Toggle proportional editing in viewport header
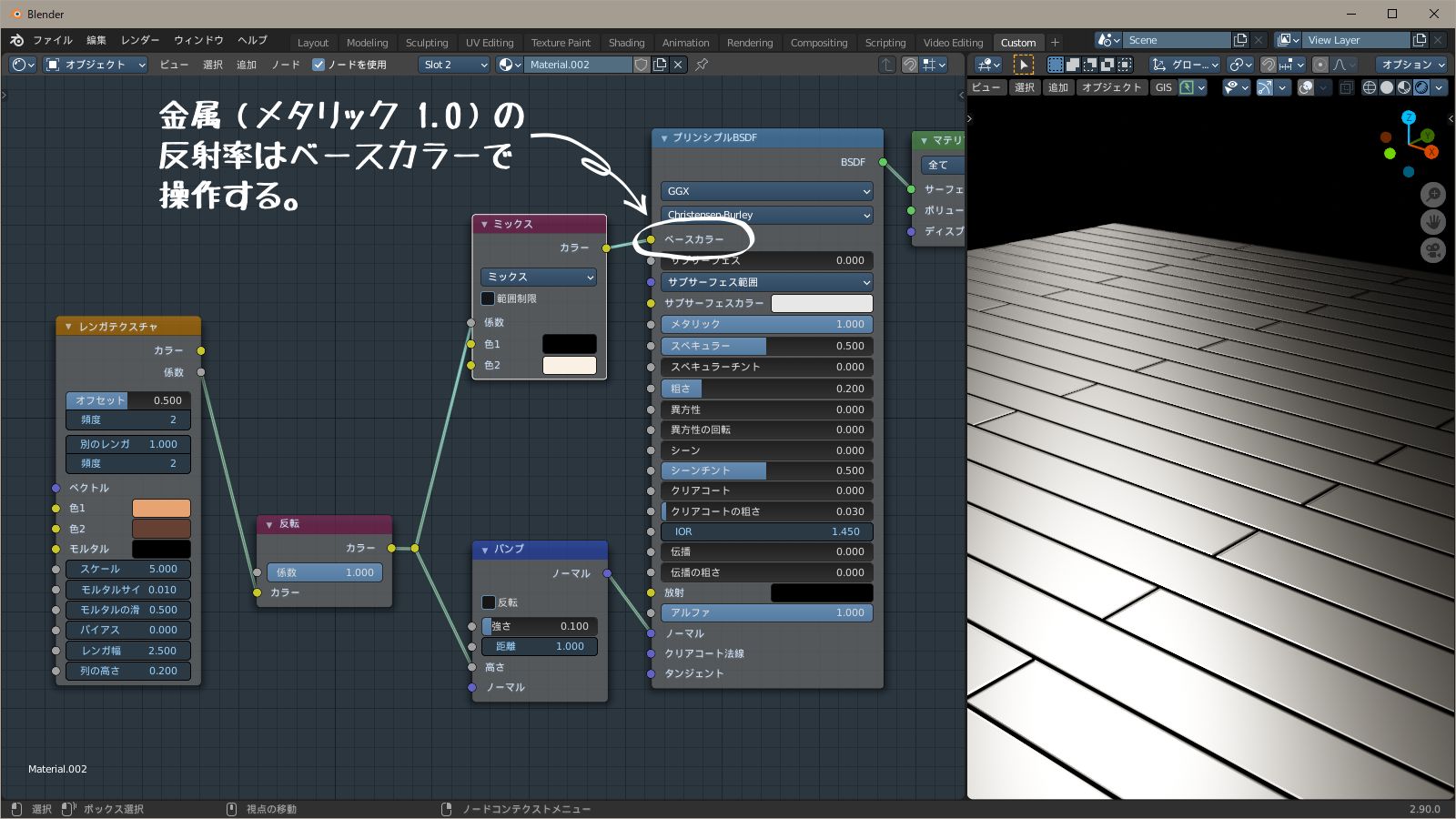This screenshot has width=1456, height=819. point(1320,65)
